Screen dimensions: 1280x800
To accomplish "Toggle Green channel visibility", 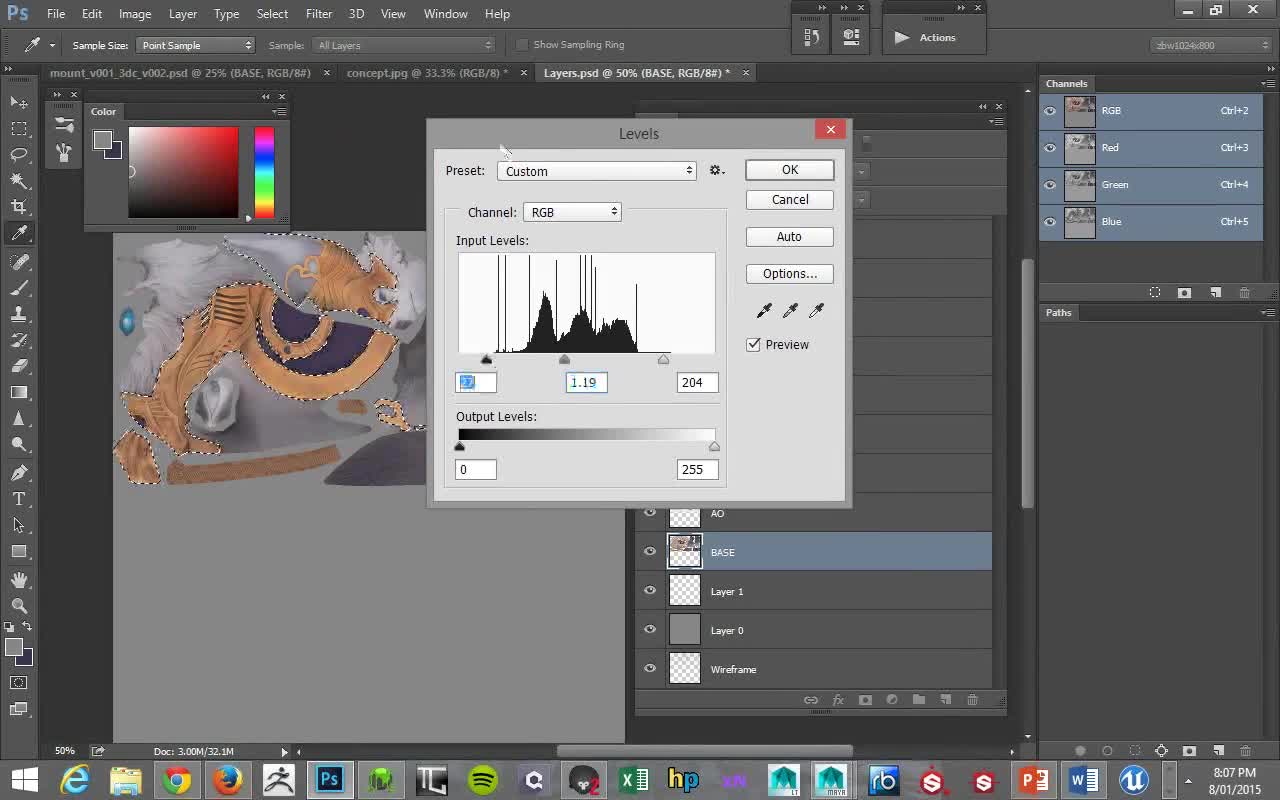I will tap(1050, 185).
